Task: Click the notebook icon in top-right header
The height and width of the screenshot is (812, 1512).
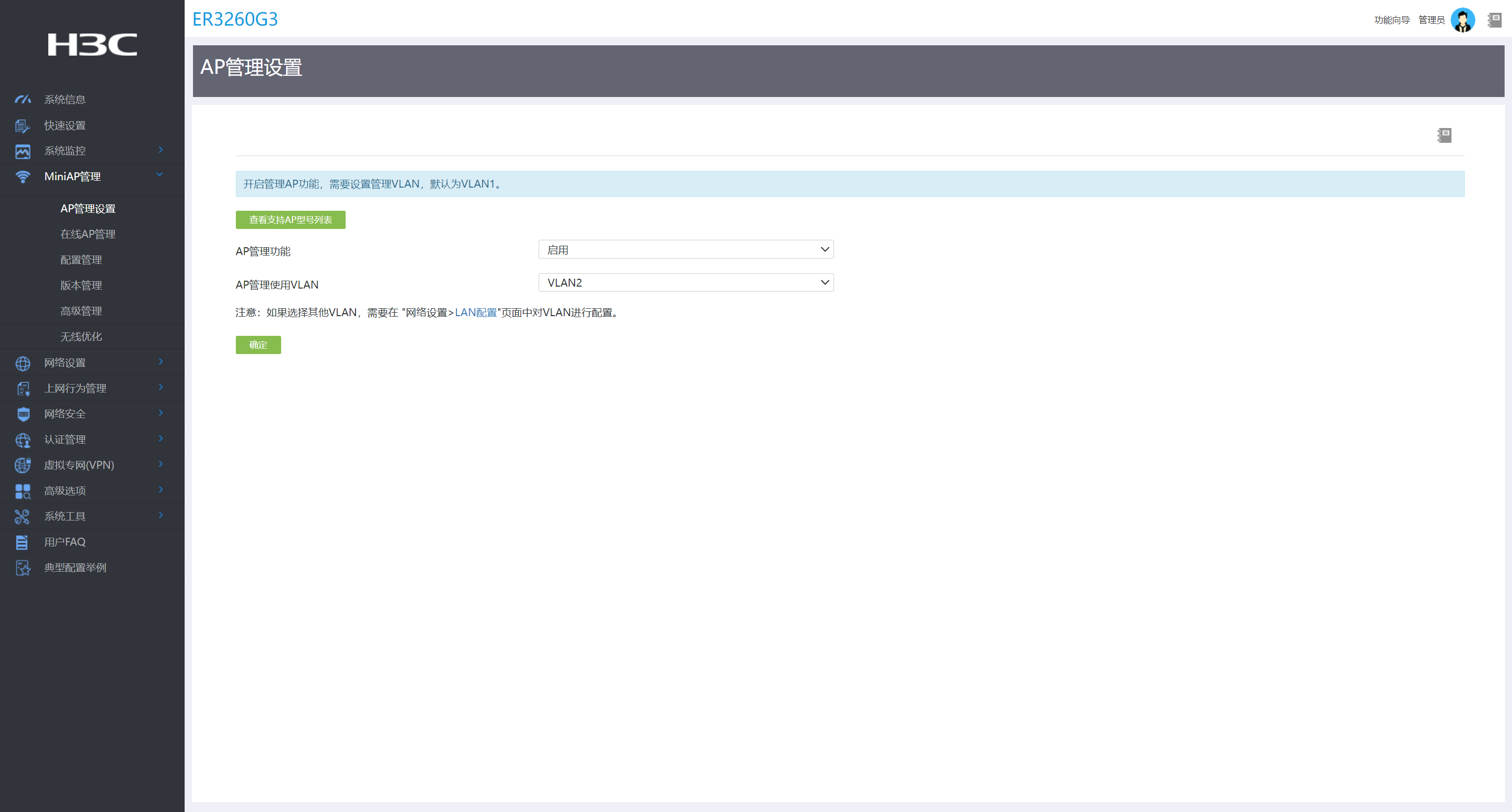Action: (1494, 20)
